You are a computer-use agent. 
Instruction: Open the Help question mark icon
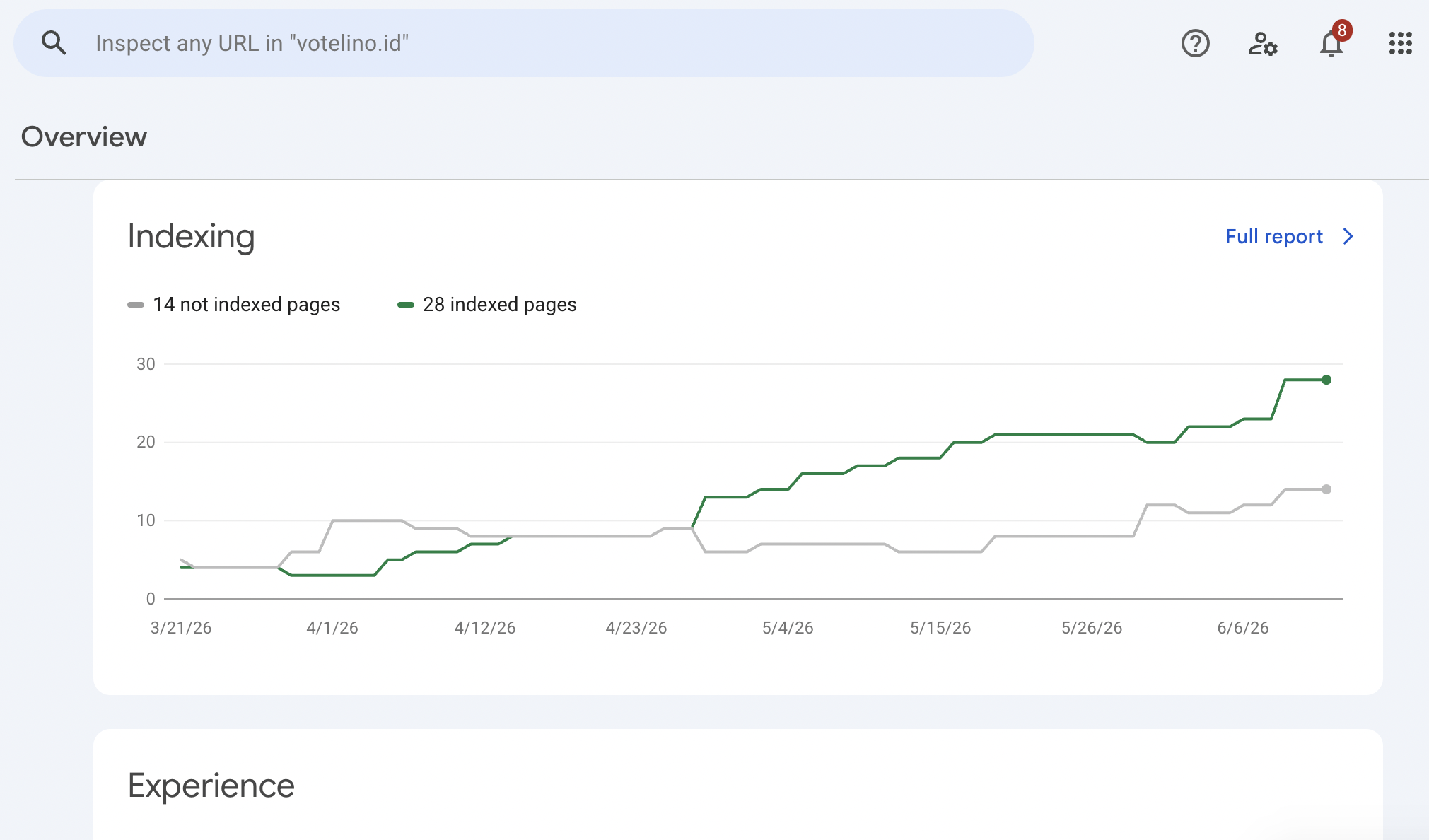1195,43
